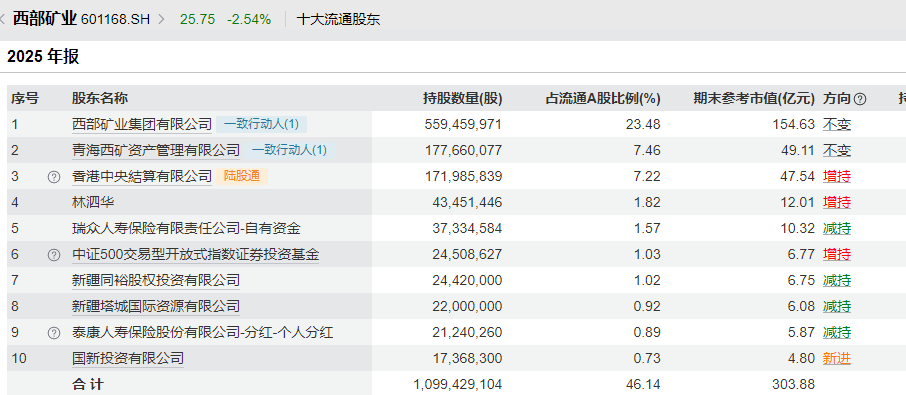This screenshot has height=395, width=906.
Task: Click shareholder name 林泗华
Action: [92, 203]
